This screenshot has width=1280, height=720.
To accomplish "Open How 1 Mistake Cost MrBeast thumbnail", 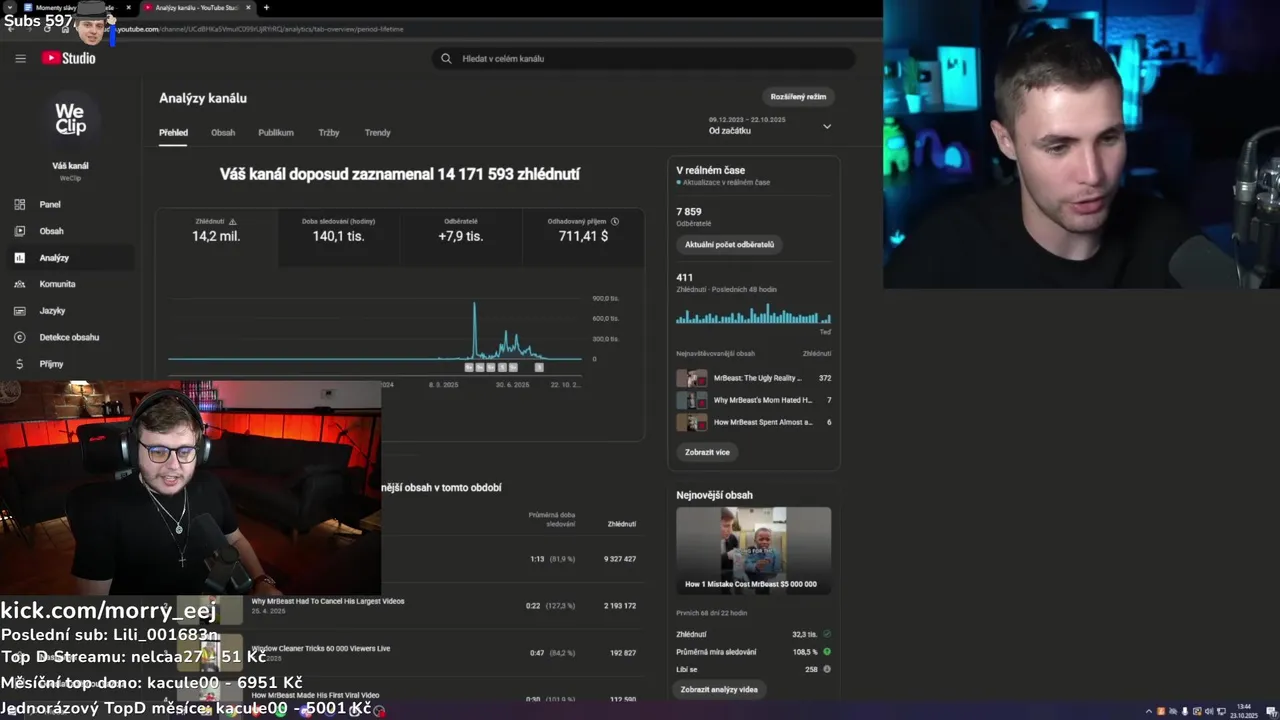I will coord(753,550).
